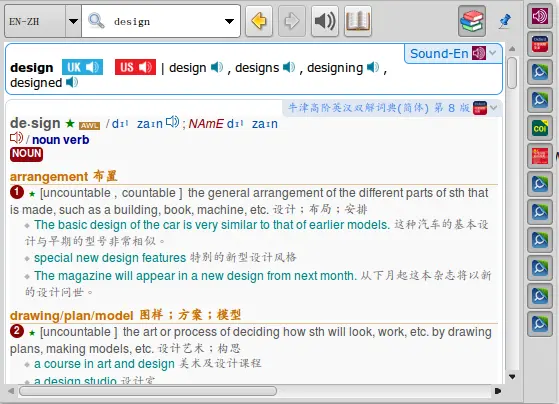Click the green star next to de·sign
559x404 pixels.
click(70, 123)
